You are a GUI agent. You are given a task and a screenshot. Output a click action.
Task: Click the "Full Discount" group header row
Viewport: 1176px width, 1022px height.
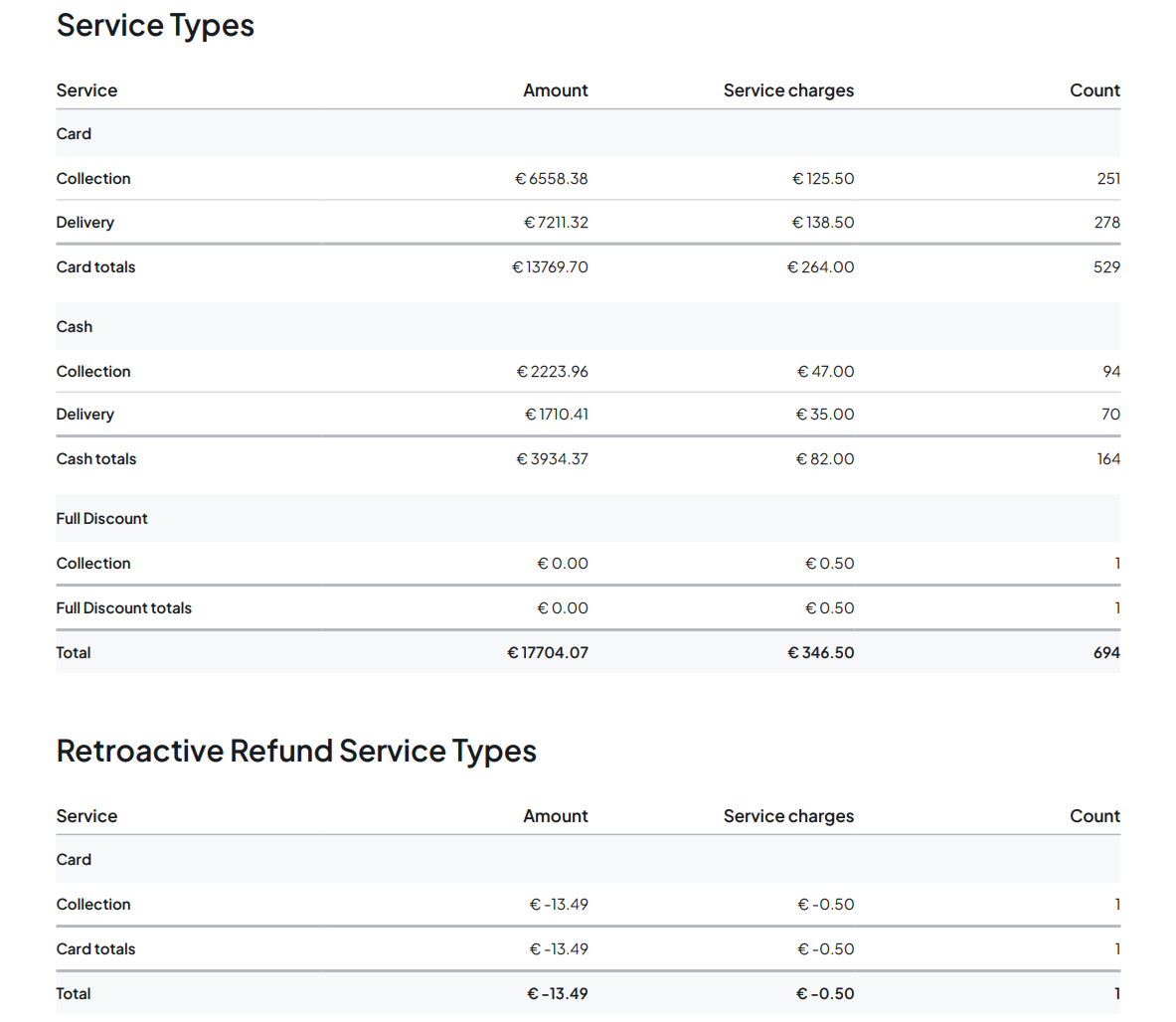pyautogui.click(x=101, y=519)
